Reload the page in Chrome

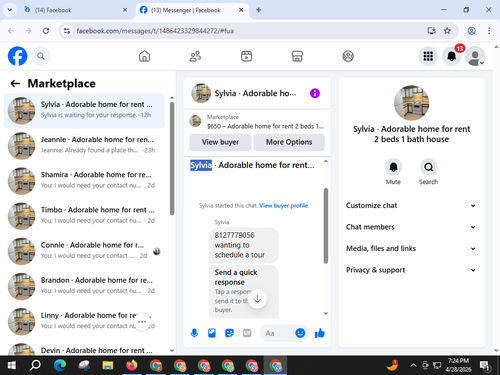(46, 31)
